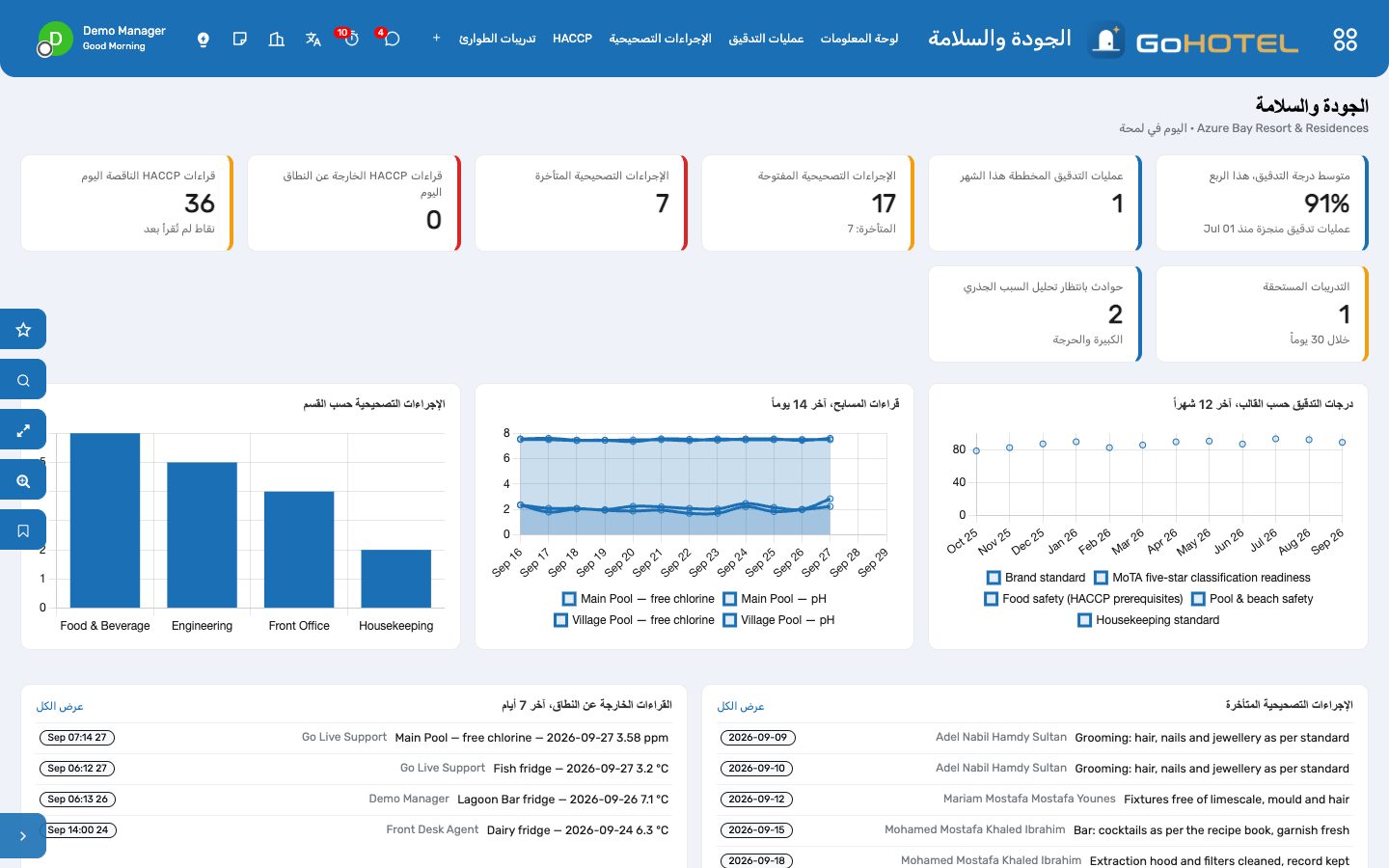Viewport: 1389px width, 868px height.
Task: Open the الإجراءات التصحيحية menu tab
Action: (x=660, y=39)
